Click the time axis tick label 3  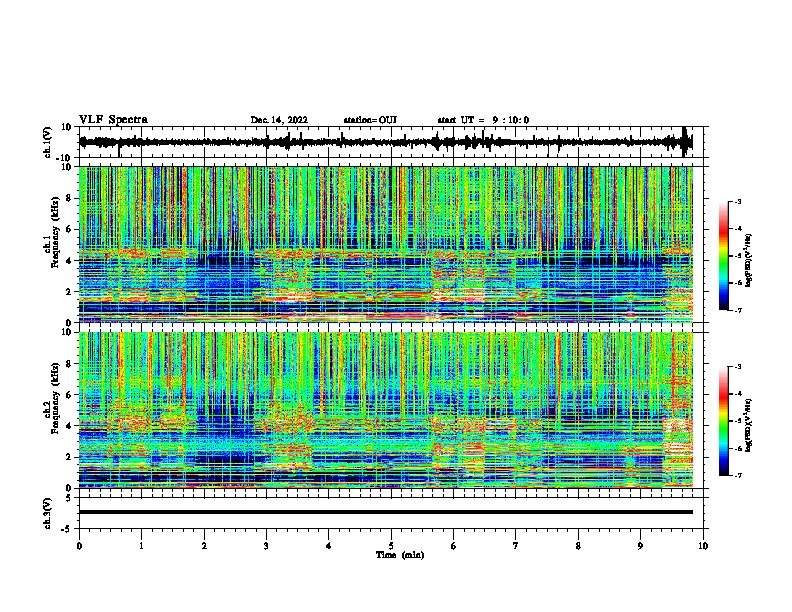(x=266, y=546)
